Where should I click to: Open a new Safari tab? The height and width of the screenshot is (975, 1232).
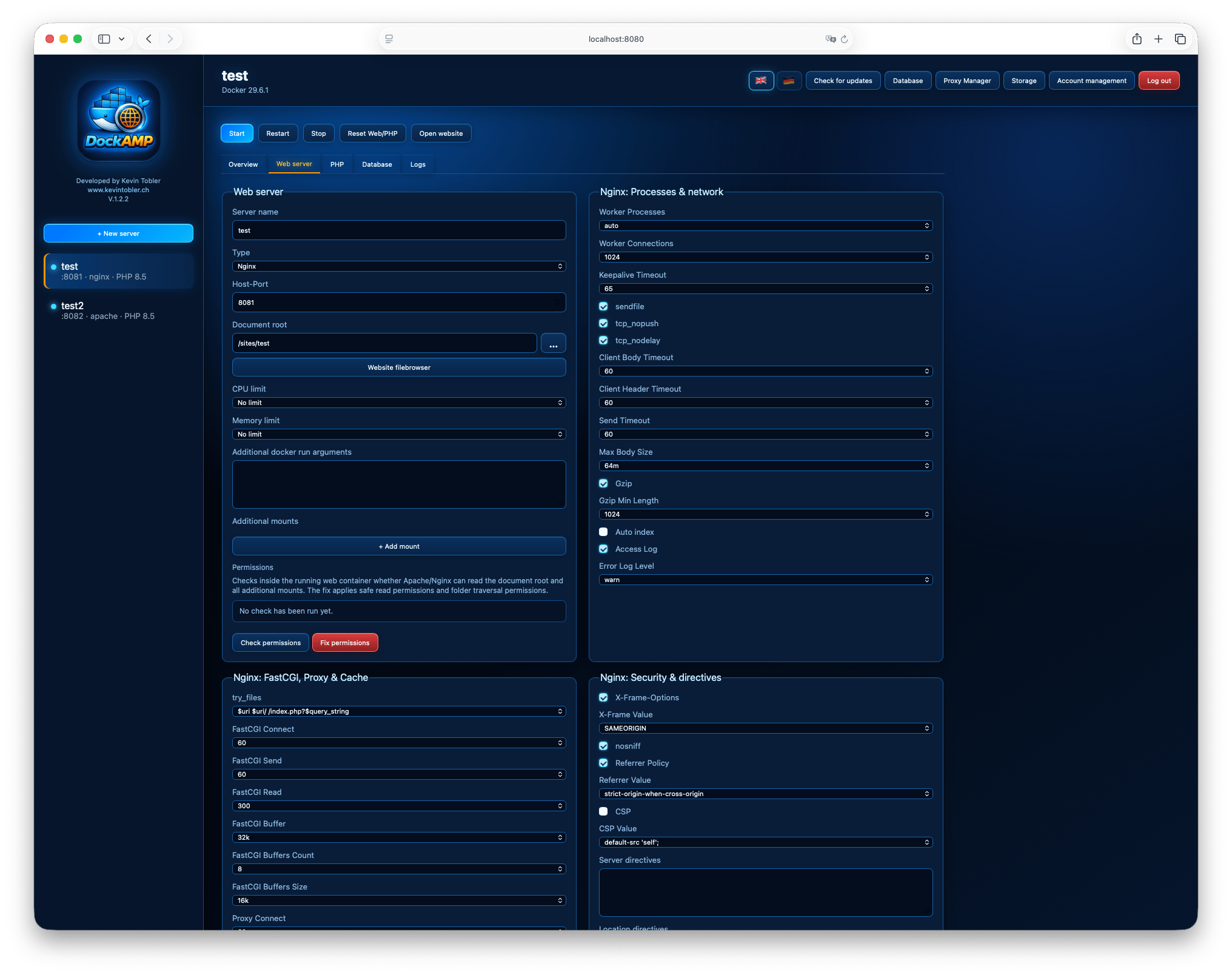tap(1158, 39)
